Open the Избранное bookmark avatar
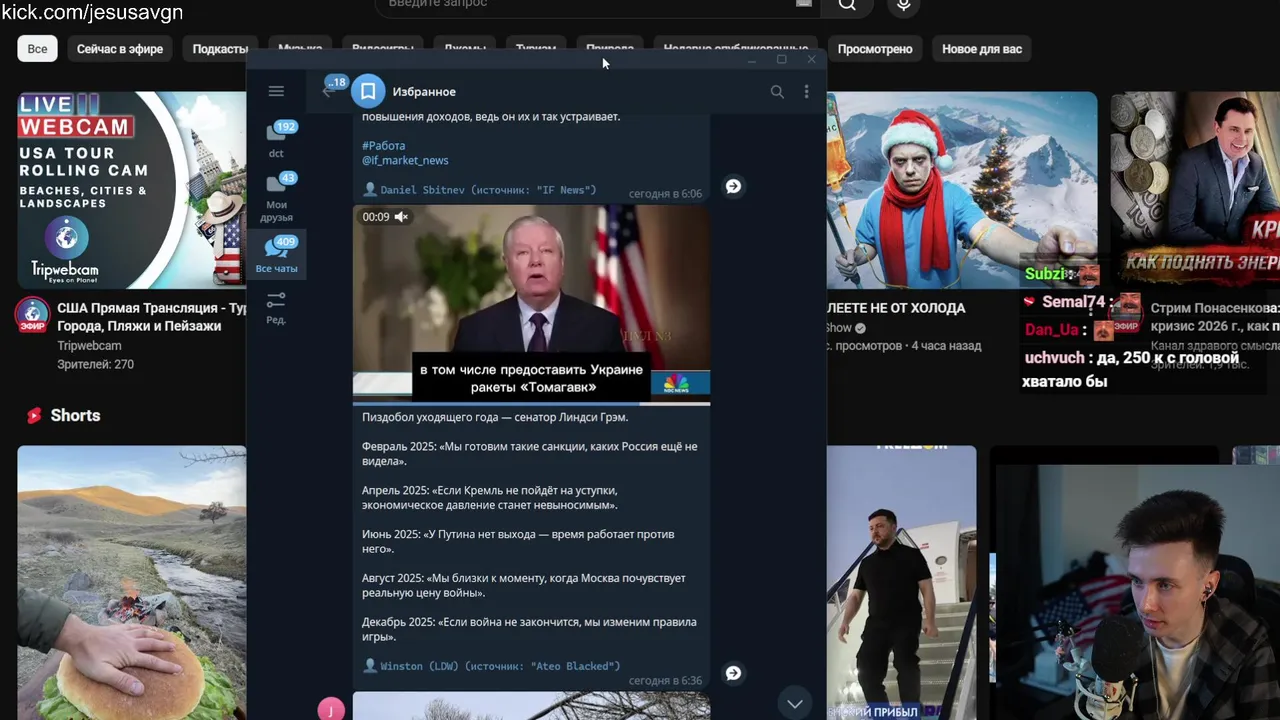The width and height of the screenshot is (1280, 720). 368,91
